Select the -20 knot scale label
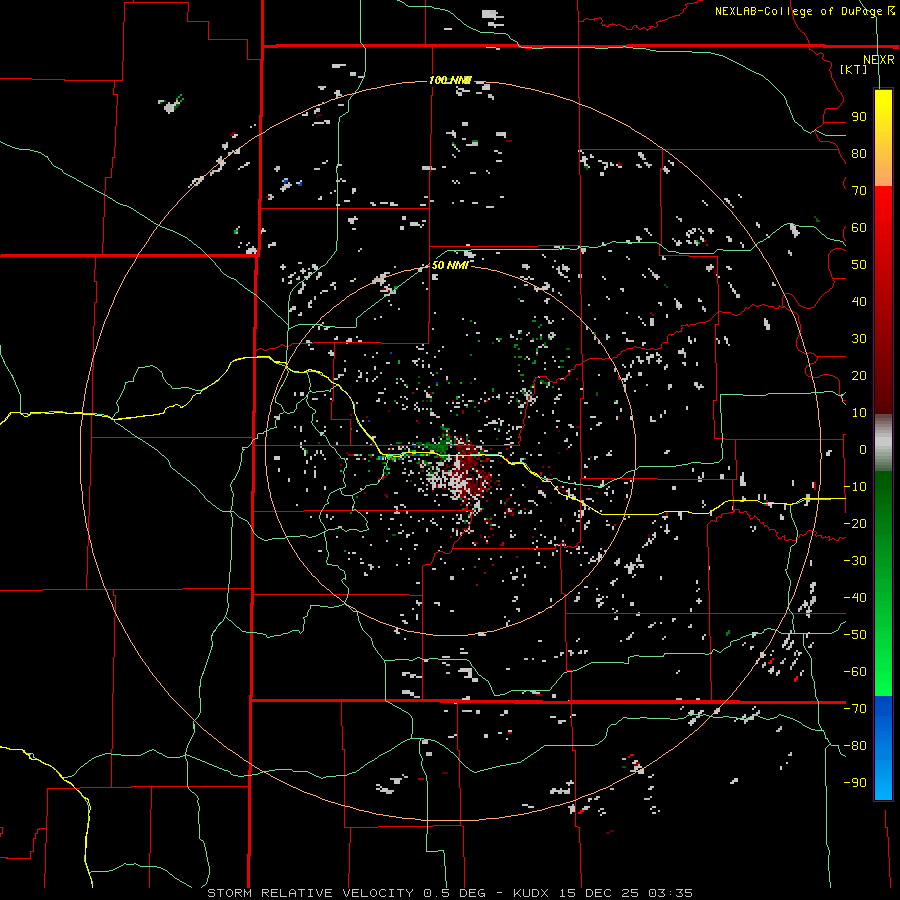The width and height of the screenshot is (900, 900). [855, 524]
